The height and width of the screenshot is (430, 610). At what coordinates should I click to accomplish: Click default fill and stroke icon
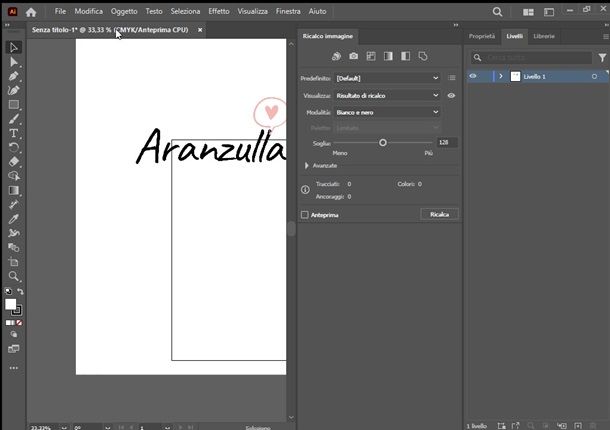(x=8, y=291)
